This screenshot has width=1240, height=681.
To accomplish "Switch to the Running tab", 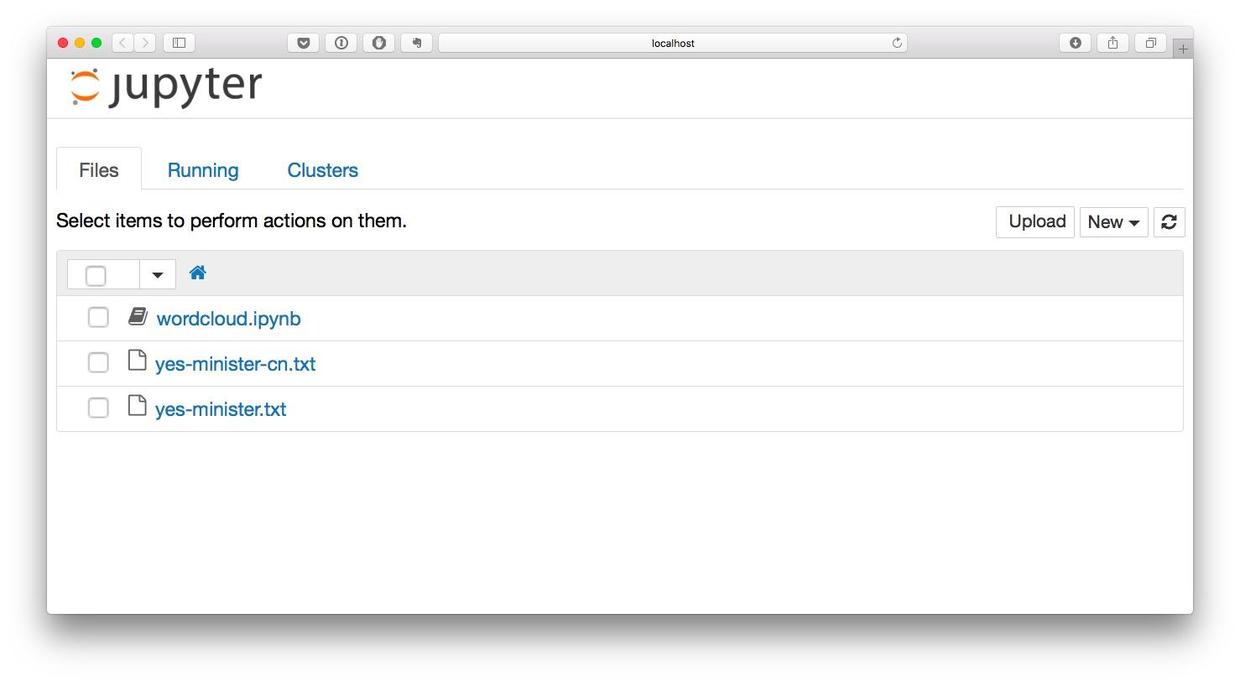I will [x=203, y=170].
